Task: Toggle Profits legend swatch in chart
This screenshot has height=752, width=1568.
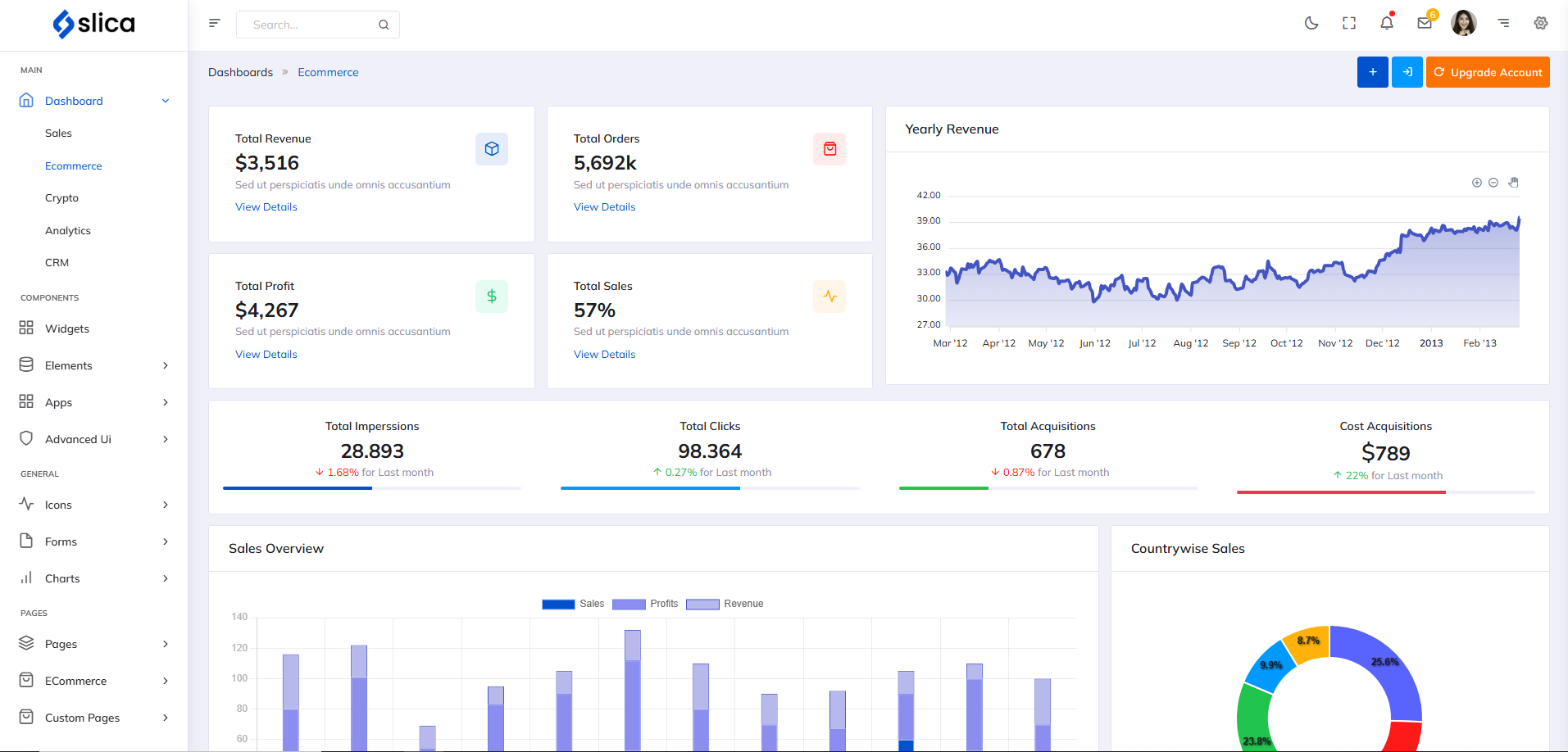Action: pyautogui.click(x=629, y=605)
